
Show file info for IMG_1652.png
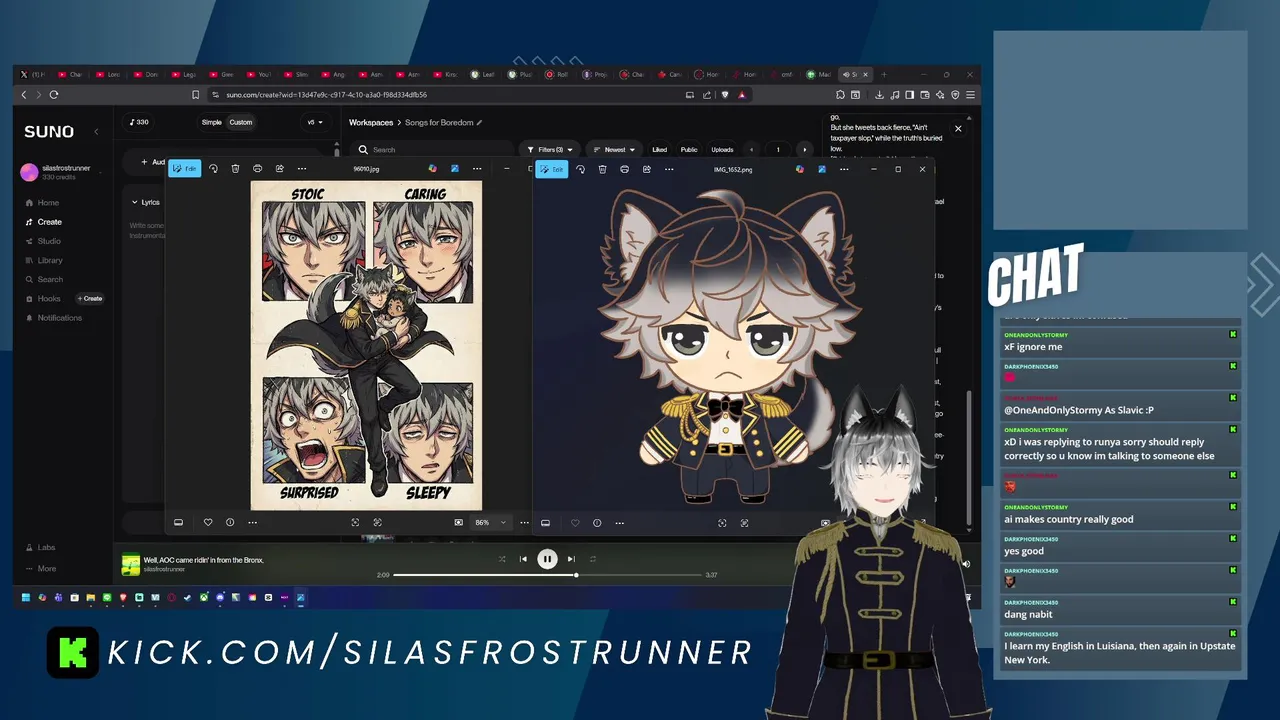[597, 523]
